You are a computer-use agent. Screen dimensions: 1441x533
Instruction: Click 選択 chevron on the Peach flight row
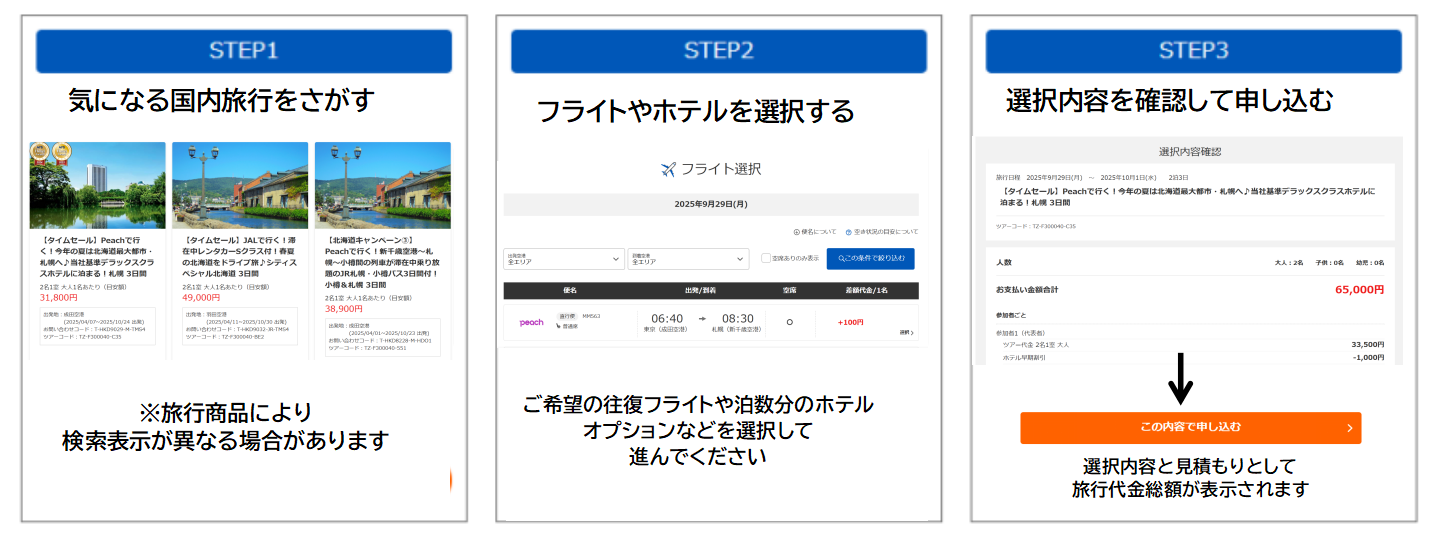(x=906, y=332)
